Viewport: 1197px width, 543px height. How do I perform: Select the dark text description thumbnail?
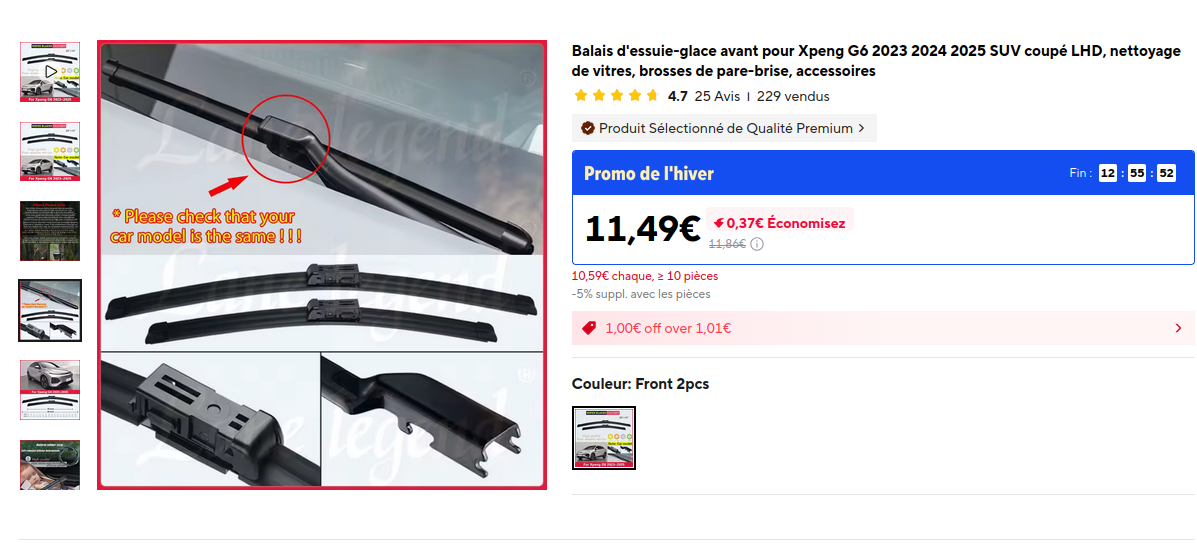[x=50, y=231]
